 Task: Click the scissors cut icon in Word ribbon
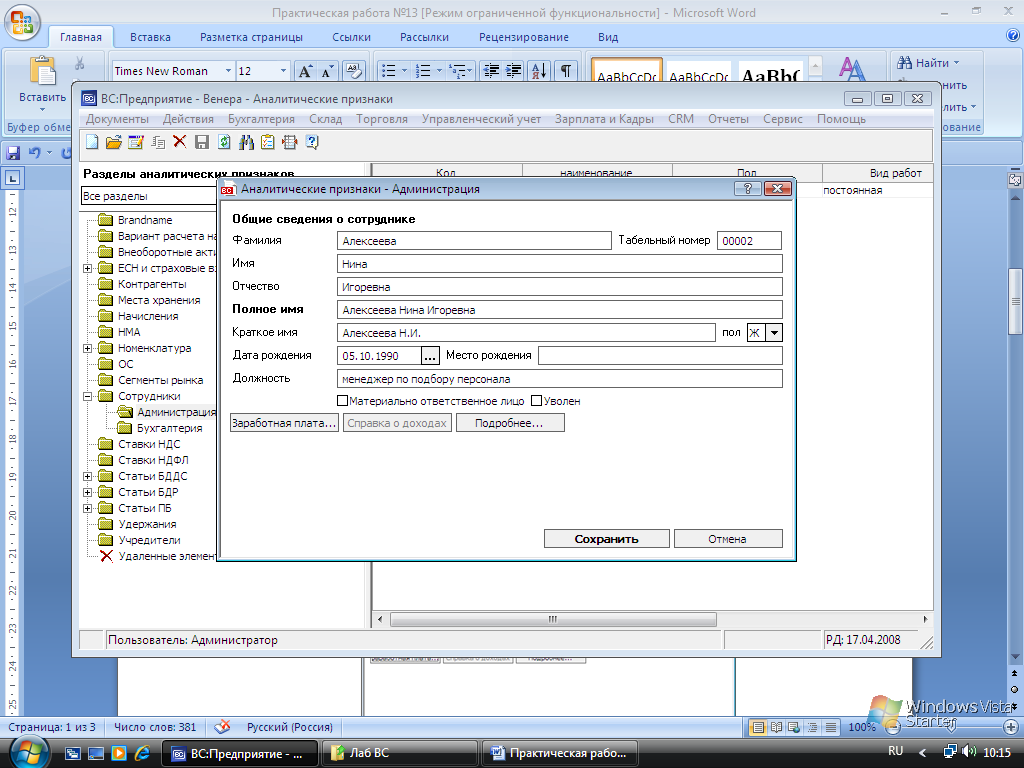[80, 63]
